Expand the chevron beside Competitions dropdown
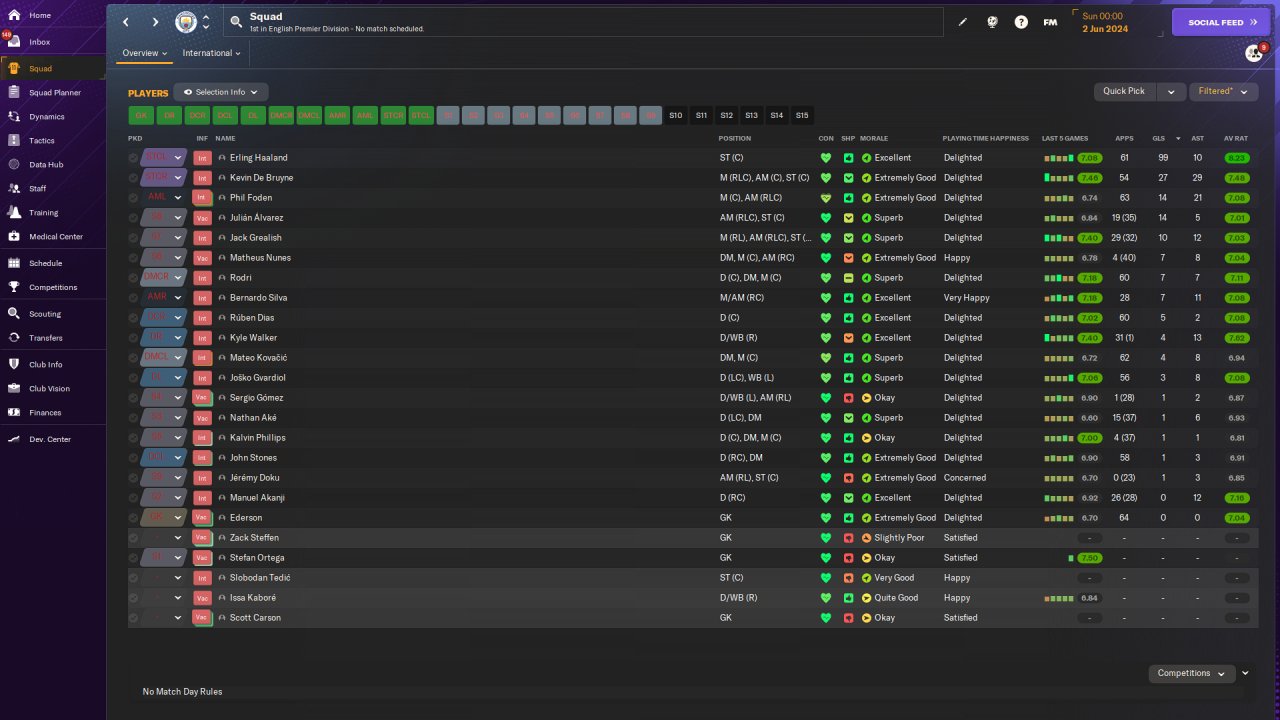 [1245, 673]
